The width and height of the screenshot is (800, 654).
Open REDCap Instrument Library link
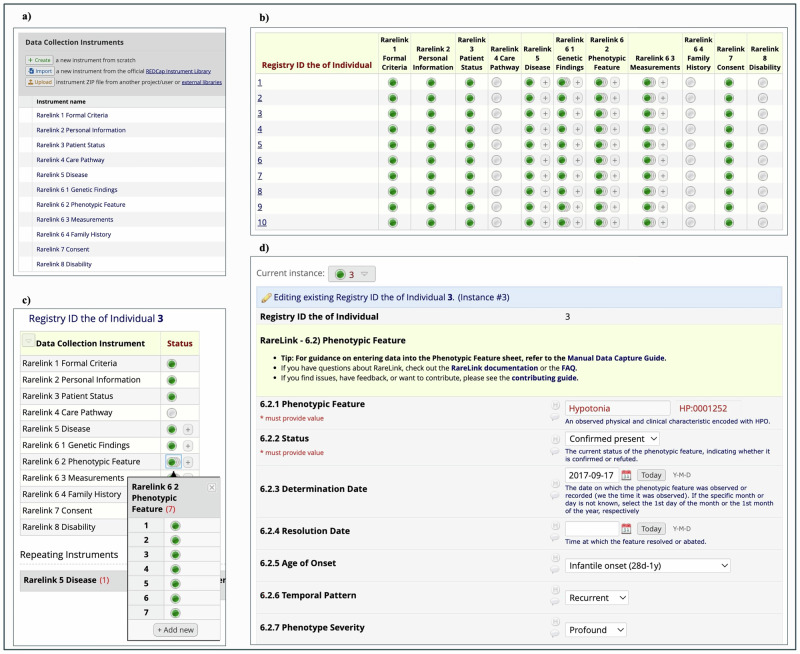pyautogui.click(x=178, y=71)
